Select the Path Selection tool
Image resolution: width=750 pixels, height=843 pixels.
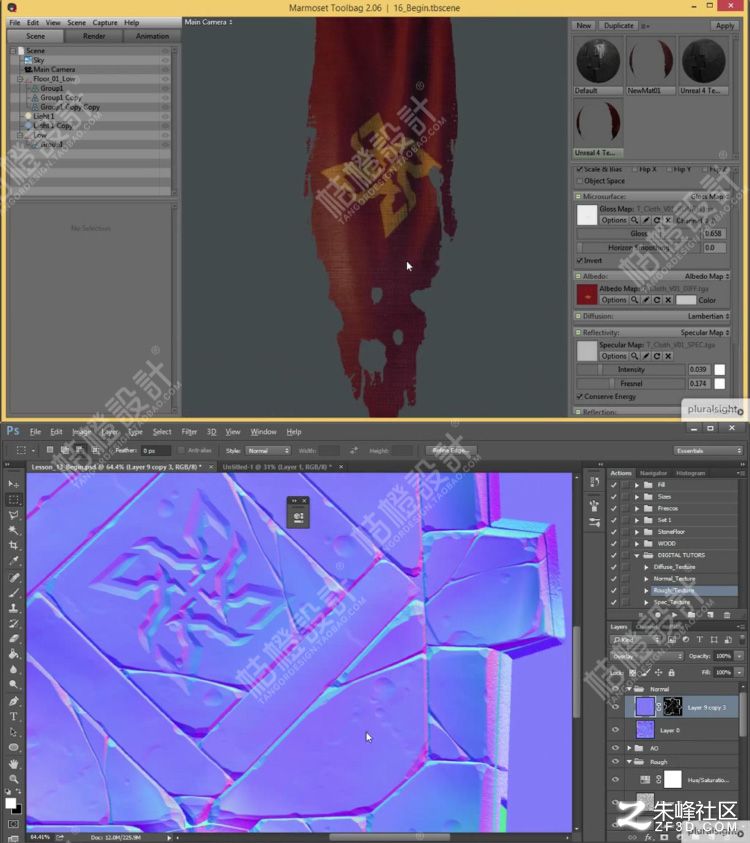(x=13, y=732)
